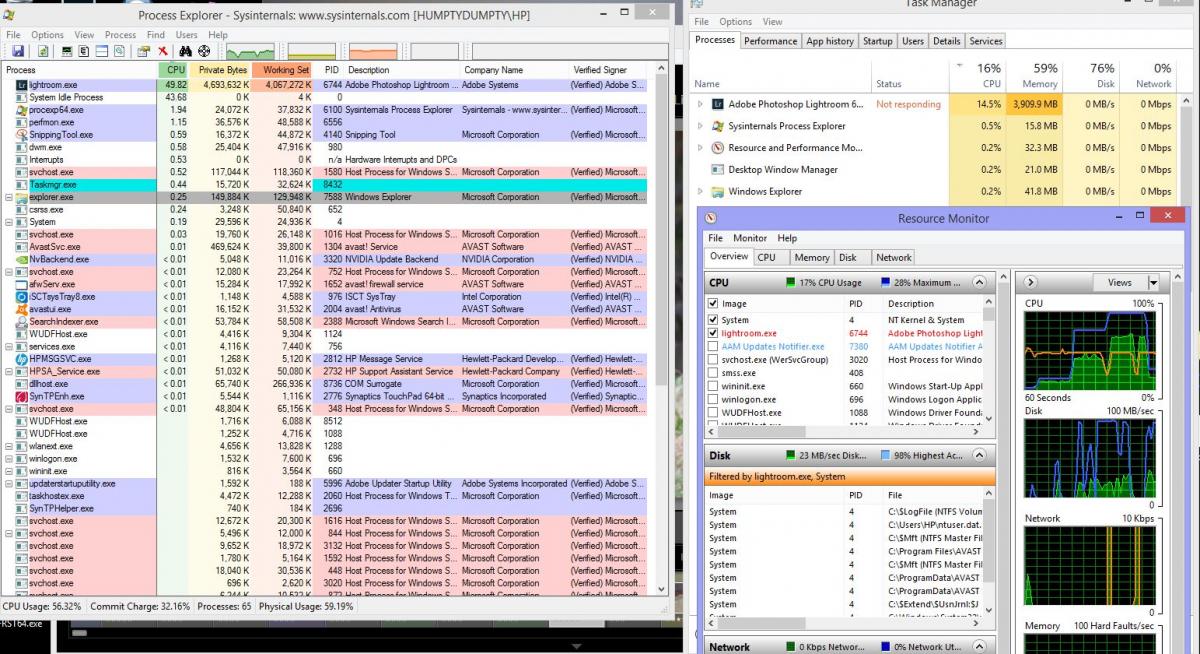Collapse the explorer.exe tree node in Process Explorer
Image resolution: width=1200 pixels, height=654 pixels.
click(x=9, y=197)
